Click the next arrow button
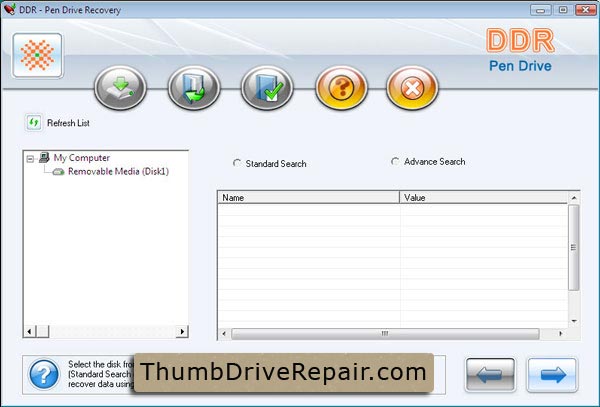 coord(552,375)
